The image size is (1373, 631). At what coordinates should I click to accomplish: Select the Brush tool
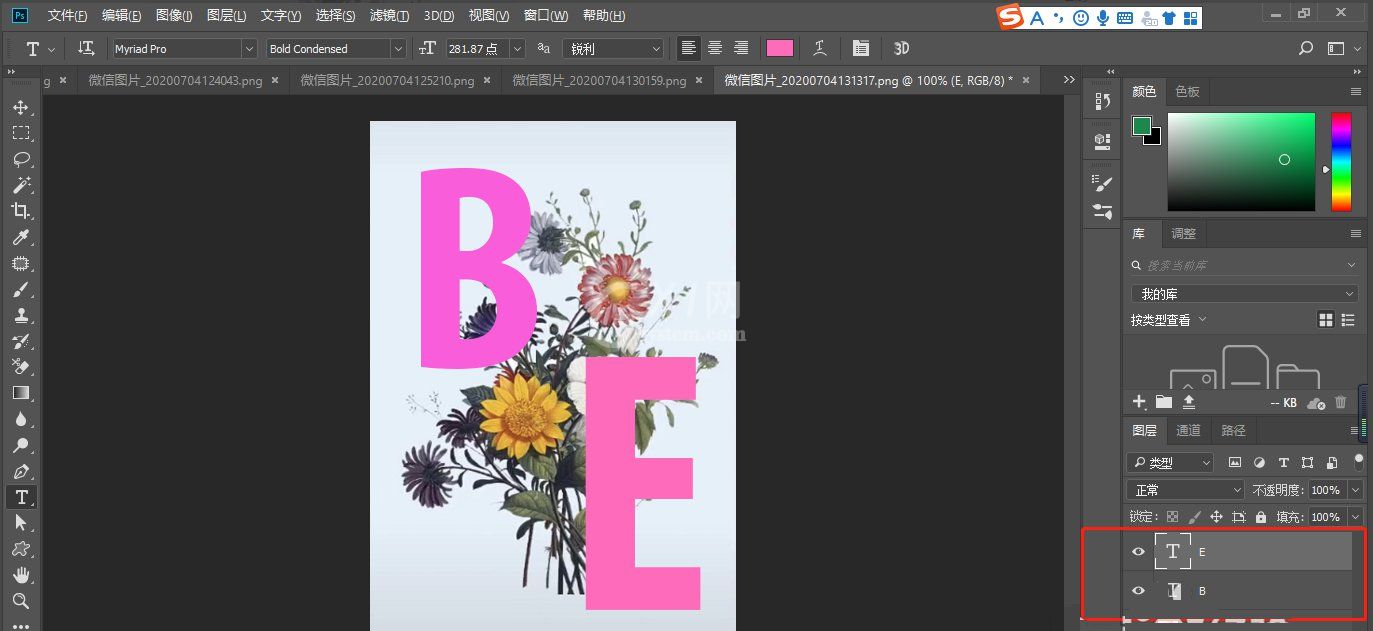[x=21, y=289]
